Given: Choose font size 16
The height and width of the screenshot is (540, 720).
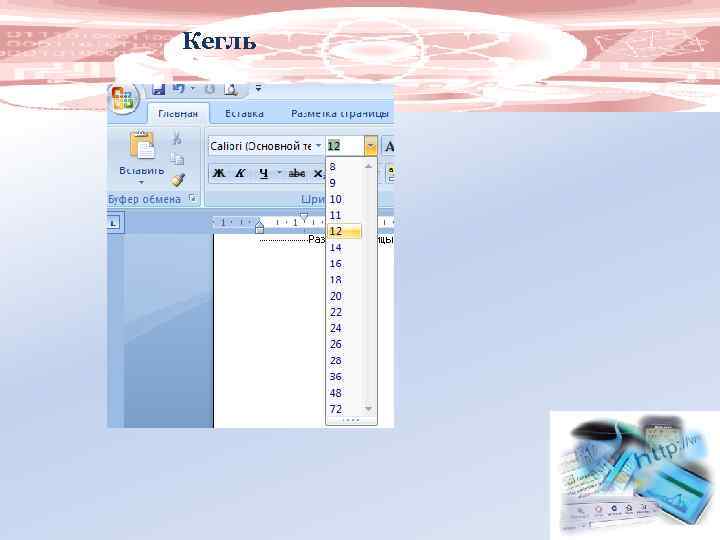Looking at the screenshot, I should (344, 263).
